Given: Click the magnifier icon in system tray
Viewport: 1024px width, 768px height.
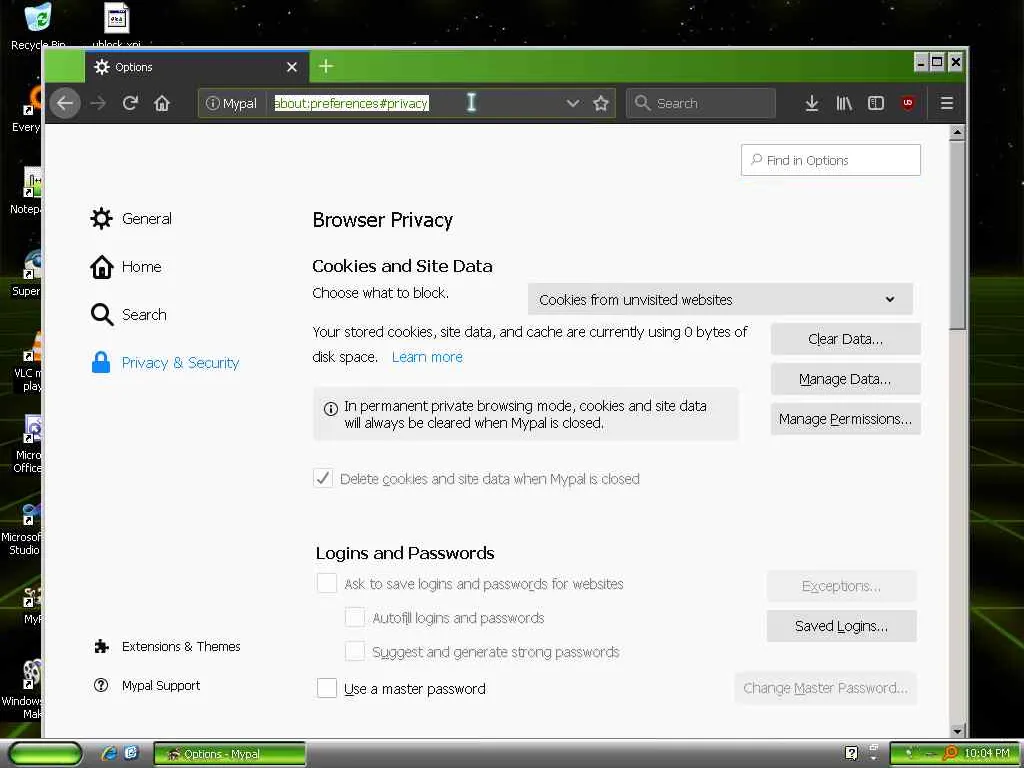Looking at the screenshot, I should (x=950, y=754).
